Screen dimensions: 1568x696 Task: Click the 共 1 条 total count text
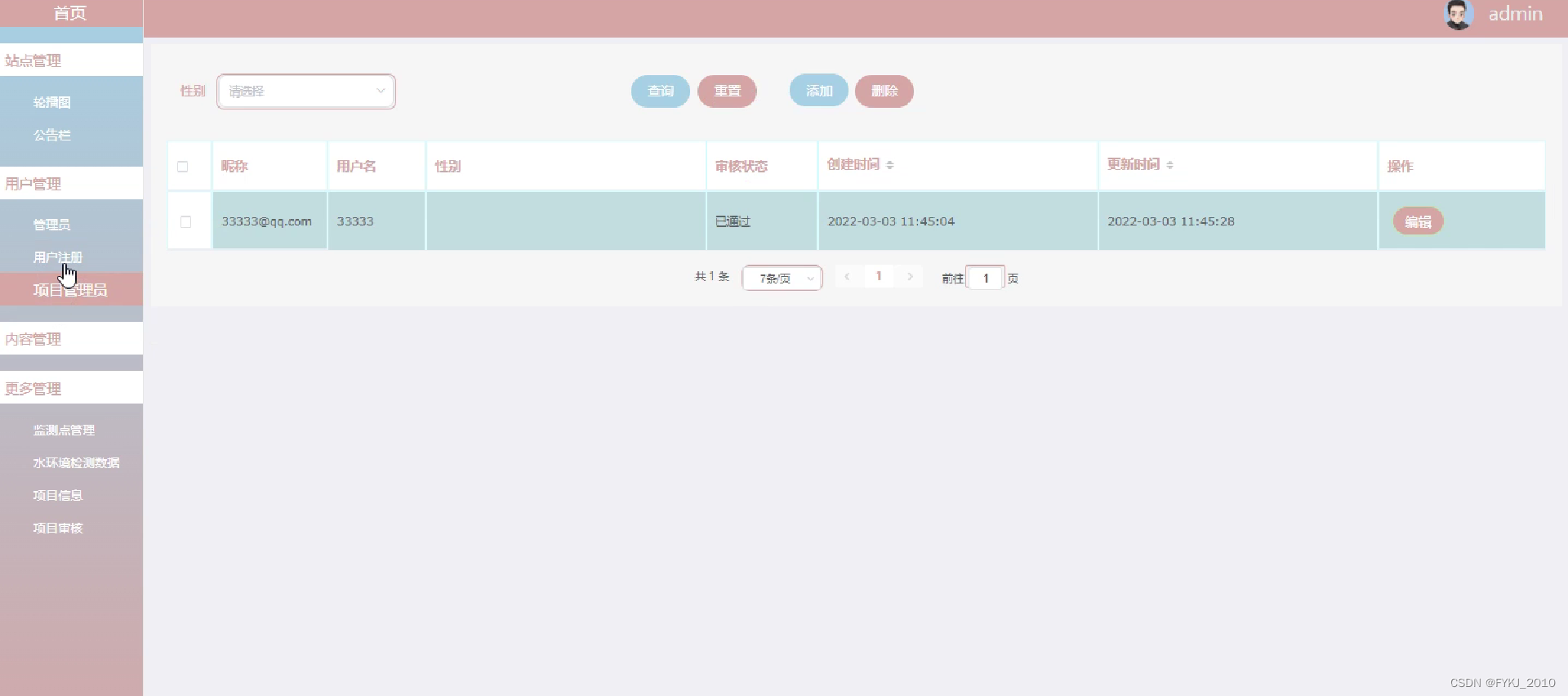(712, 277)
